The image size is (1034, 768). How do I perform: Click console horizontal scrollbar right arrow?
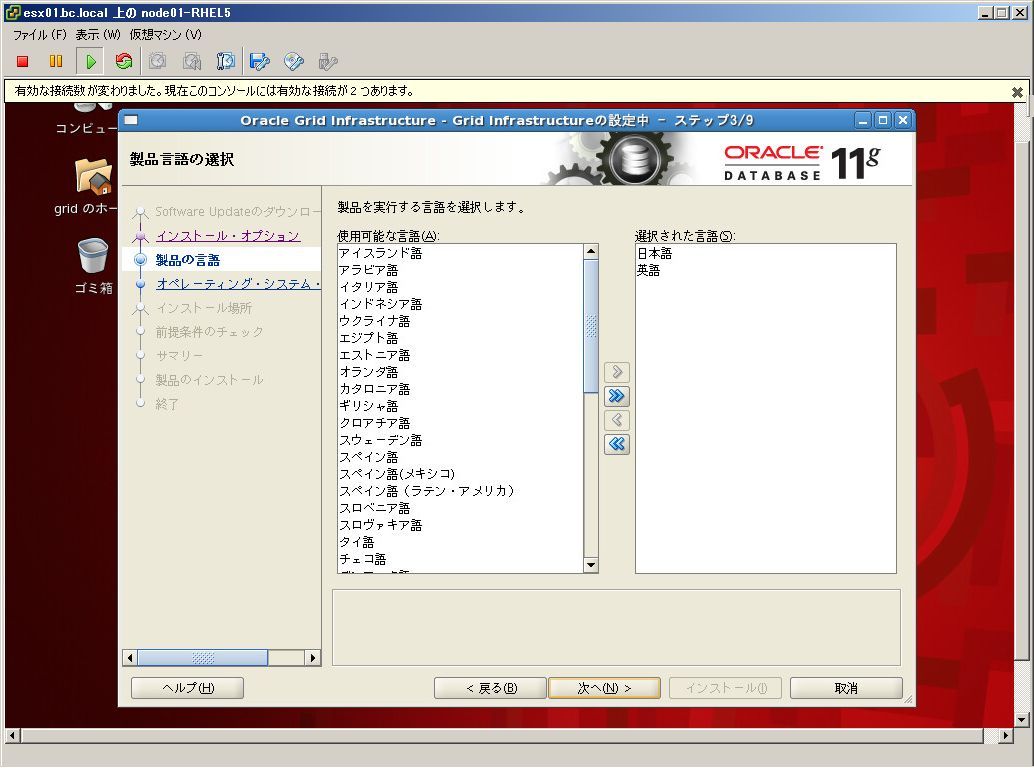tap(1005, 736)
